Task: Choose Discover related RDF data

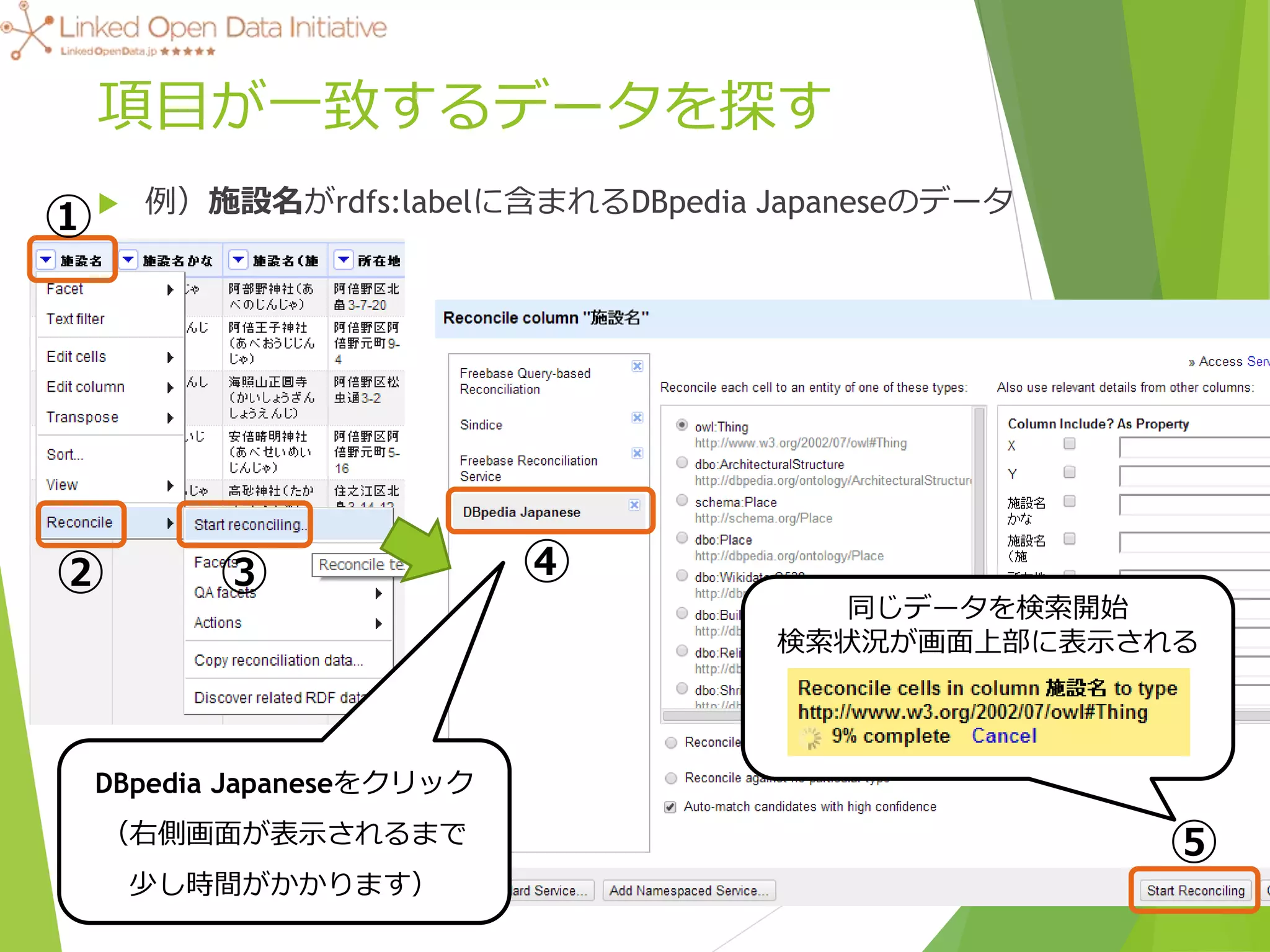Action: point(280,698)
